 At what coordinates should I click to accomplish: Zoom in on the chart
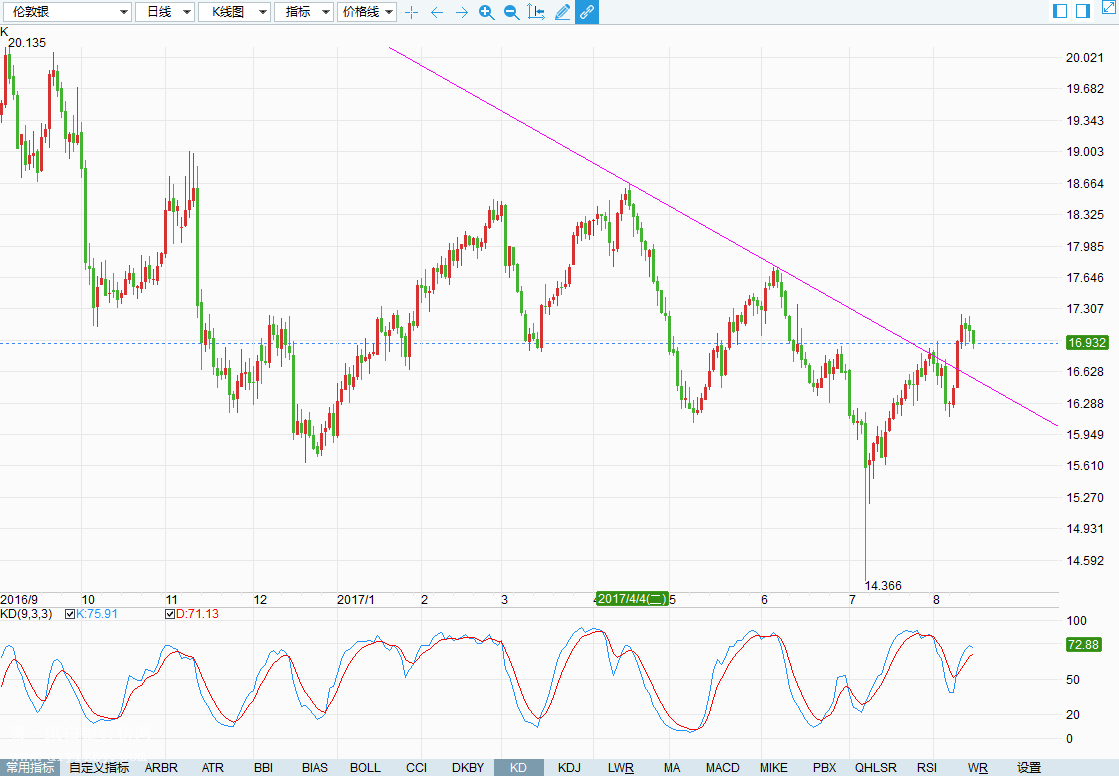[487, 12]
